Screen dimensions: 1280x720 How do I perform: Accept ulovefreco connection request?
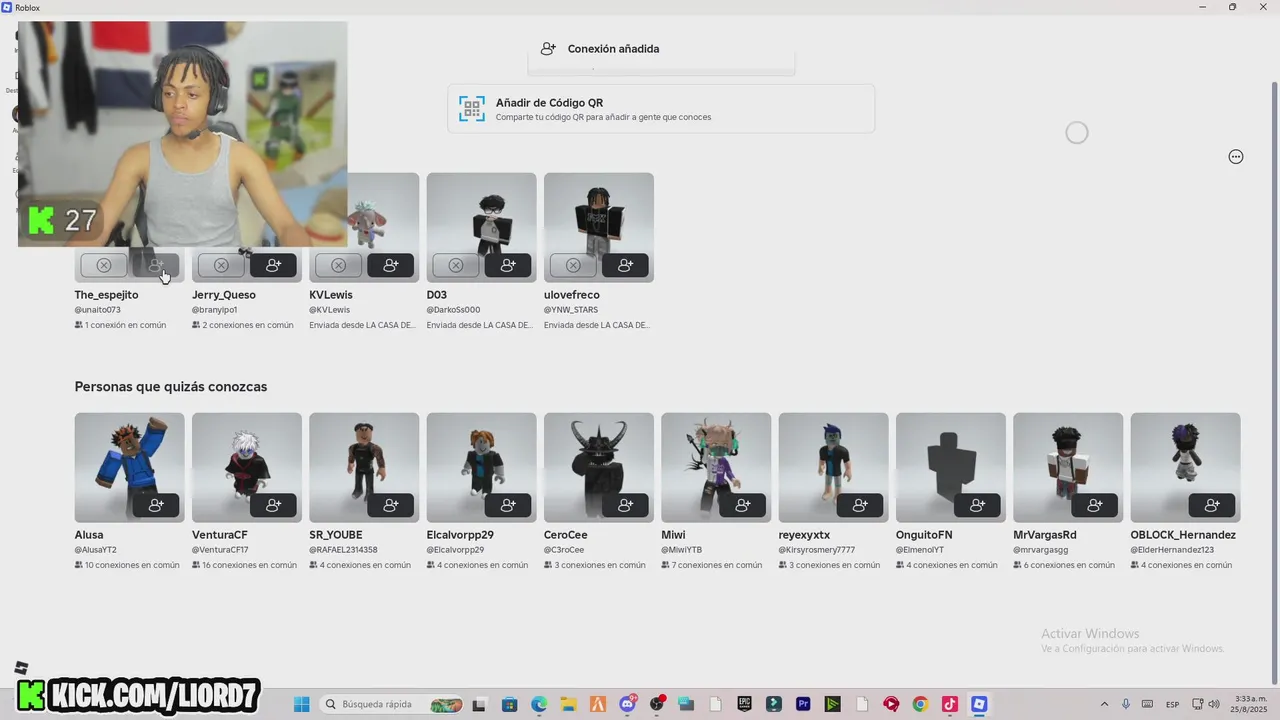tap(625, 265)
